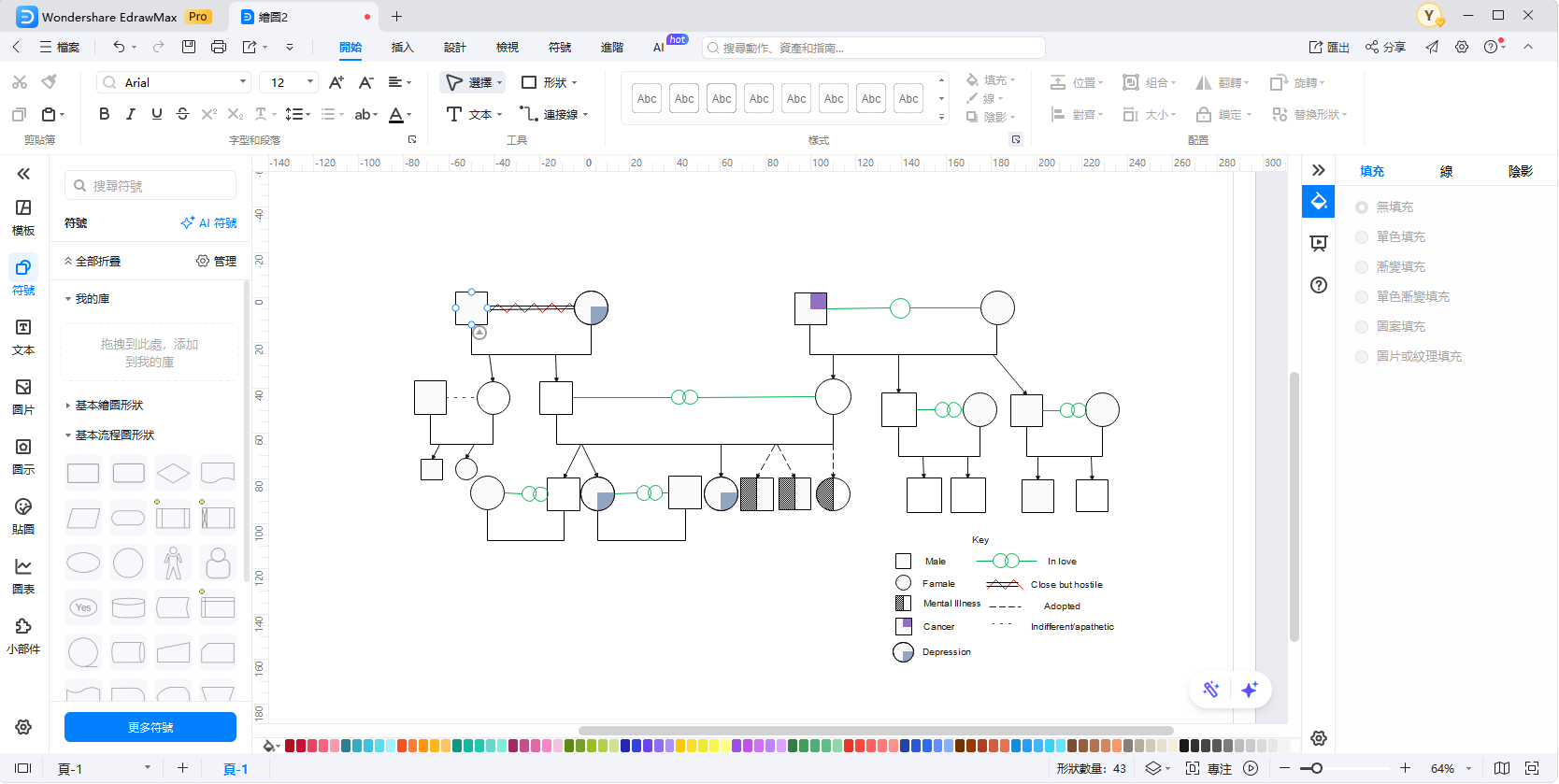Select the 單色填充 solid fill option

1362,237
